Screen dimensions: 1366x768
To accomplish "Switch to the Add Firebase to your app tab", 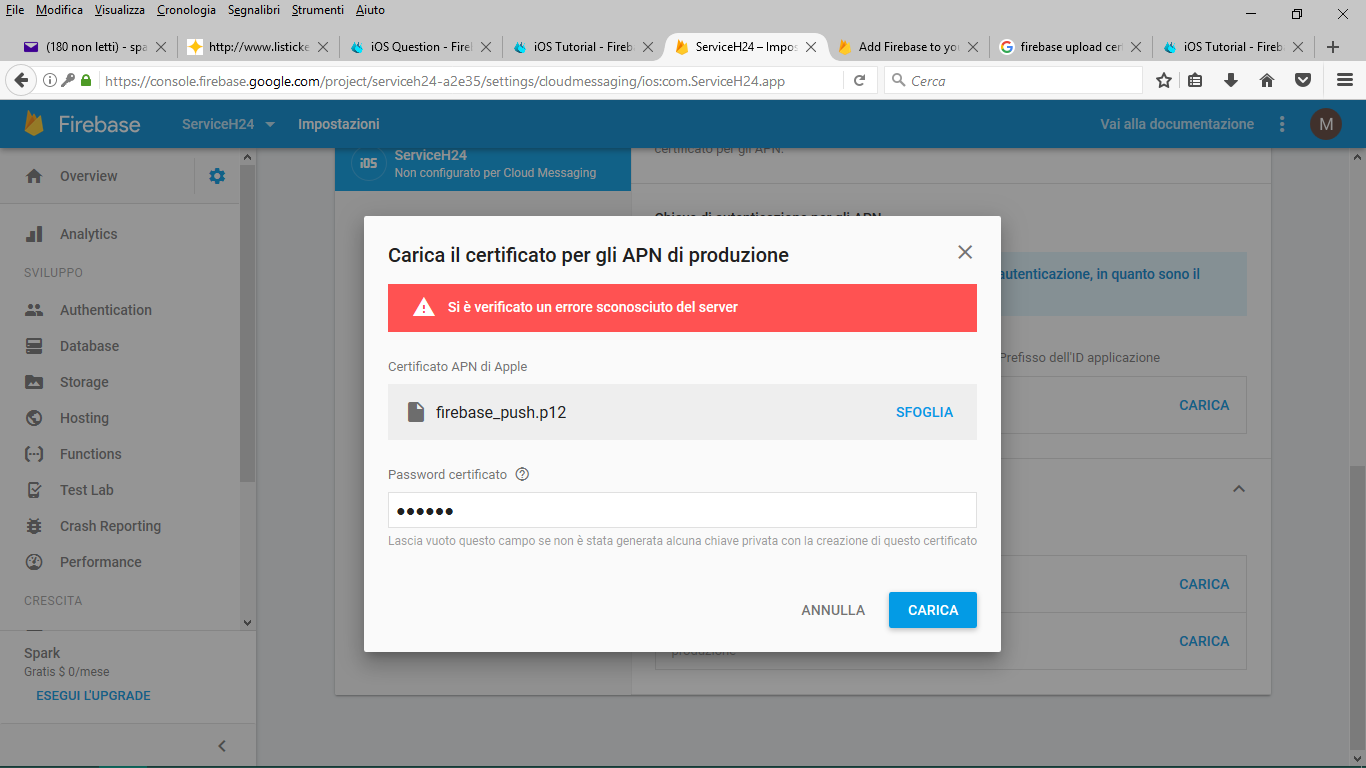I will [x=908, y=47].
